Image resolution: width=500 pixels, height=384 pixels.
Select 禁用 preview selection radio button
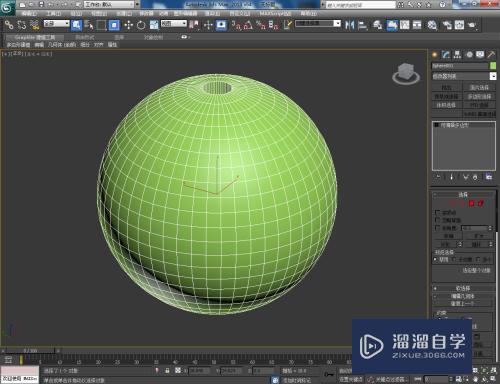click(x=436, y=259)
